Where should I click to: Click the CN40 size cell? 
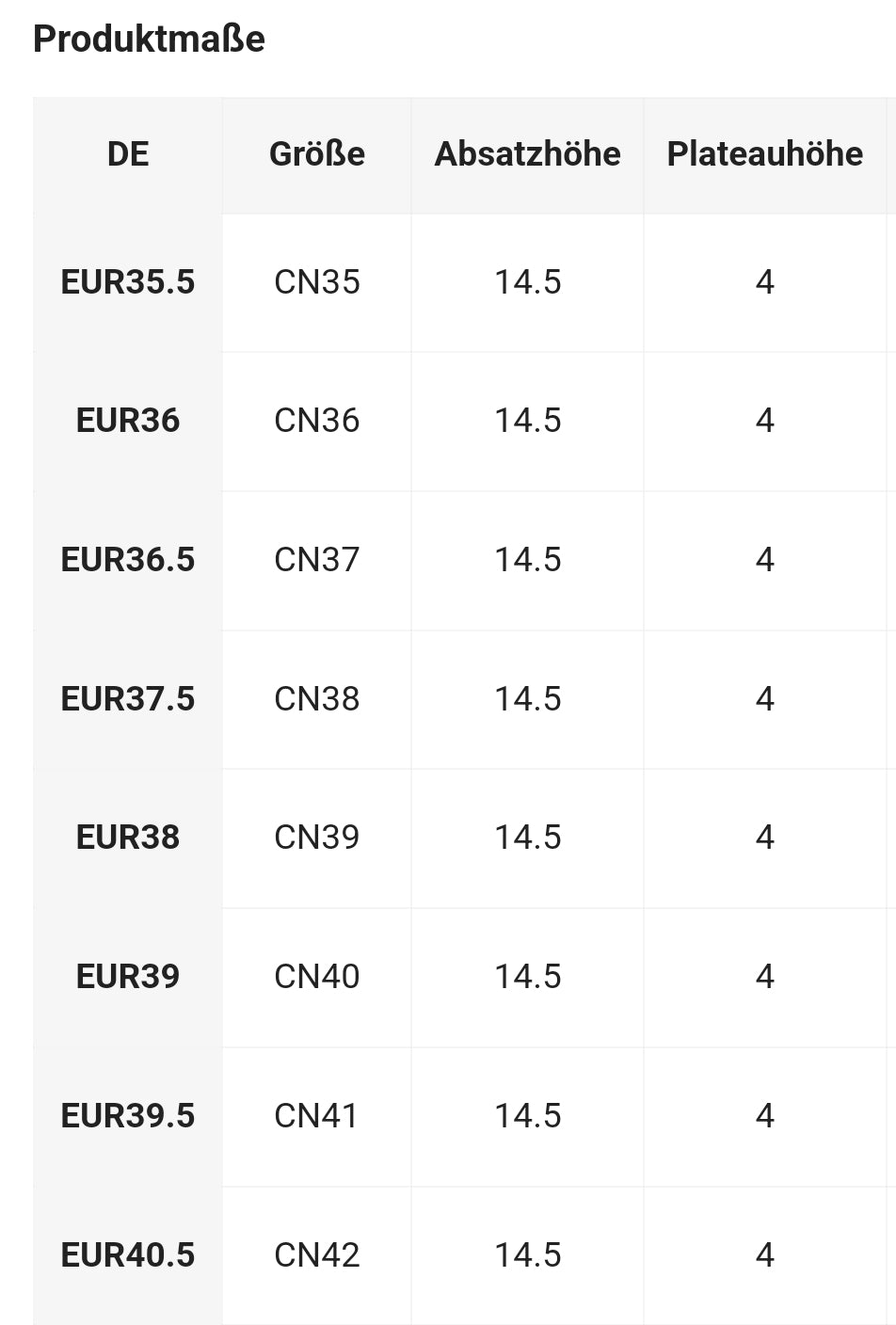317,977
